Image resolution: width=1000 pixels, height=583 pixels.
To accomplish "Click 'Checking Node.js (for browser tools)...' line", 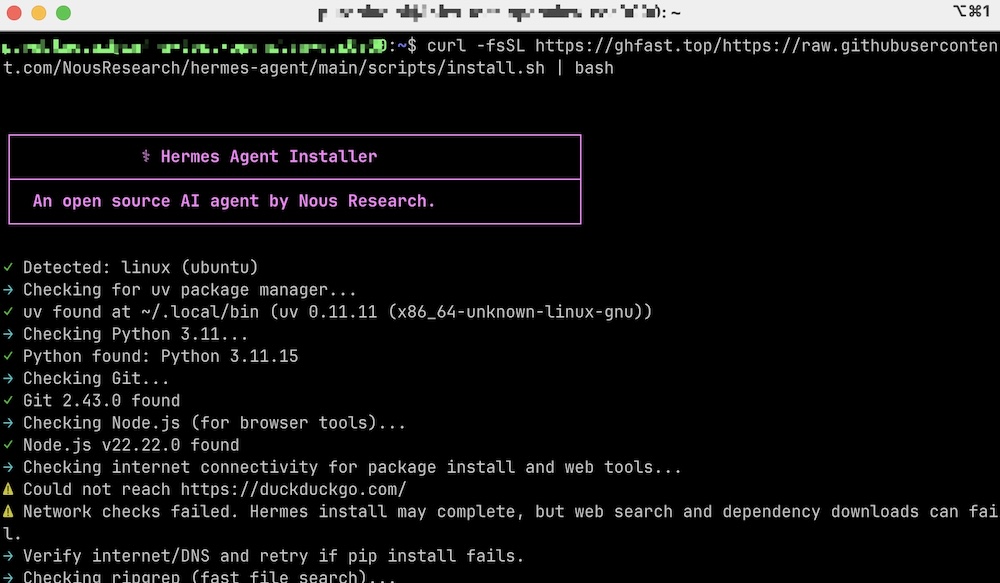I will pos(214,423).
